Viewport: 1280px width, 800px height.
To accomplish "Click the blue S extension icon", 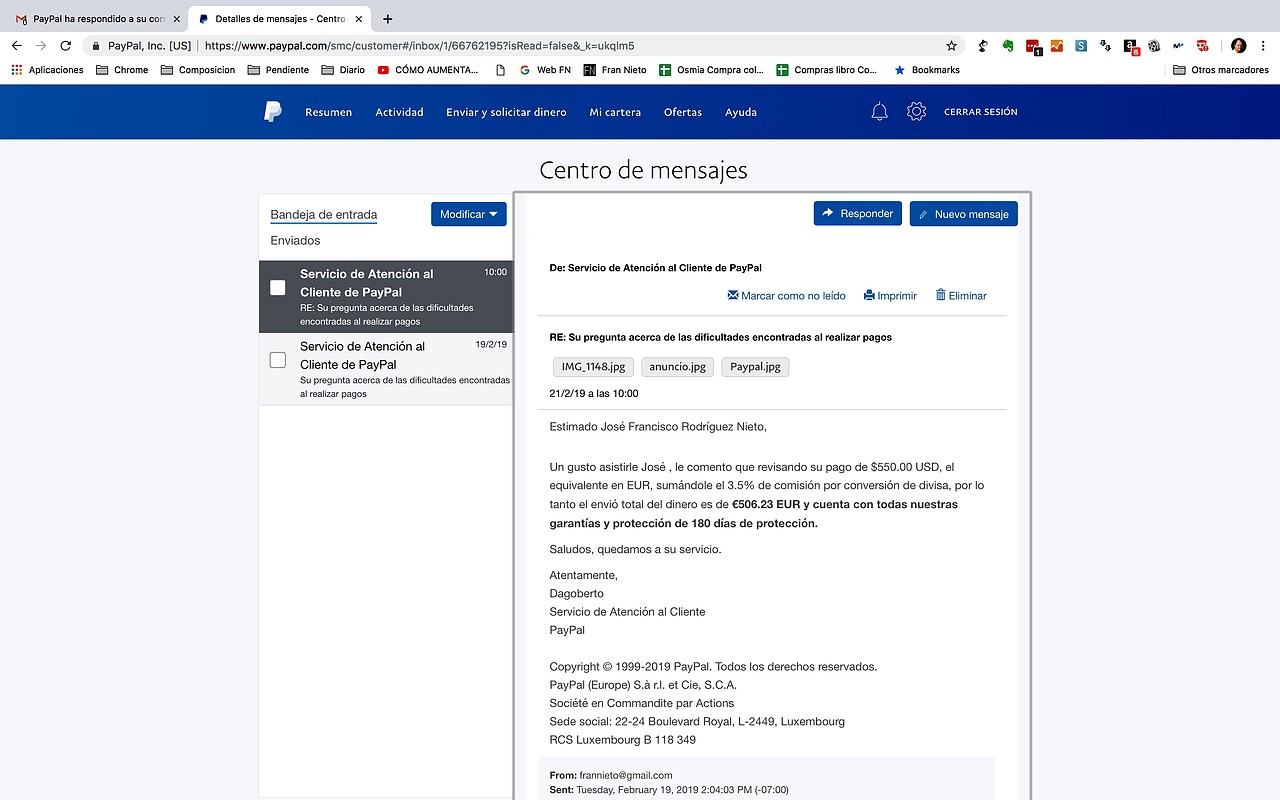I will [x=1081, y=46].
